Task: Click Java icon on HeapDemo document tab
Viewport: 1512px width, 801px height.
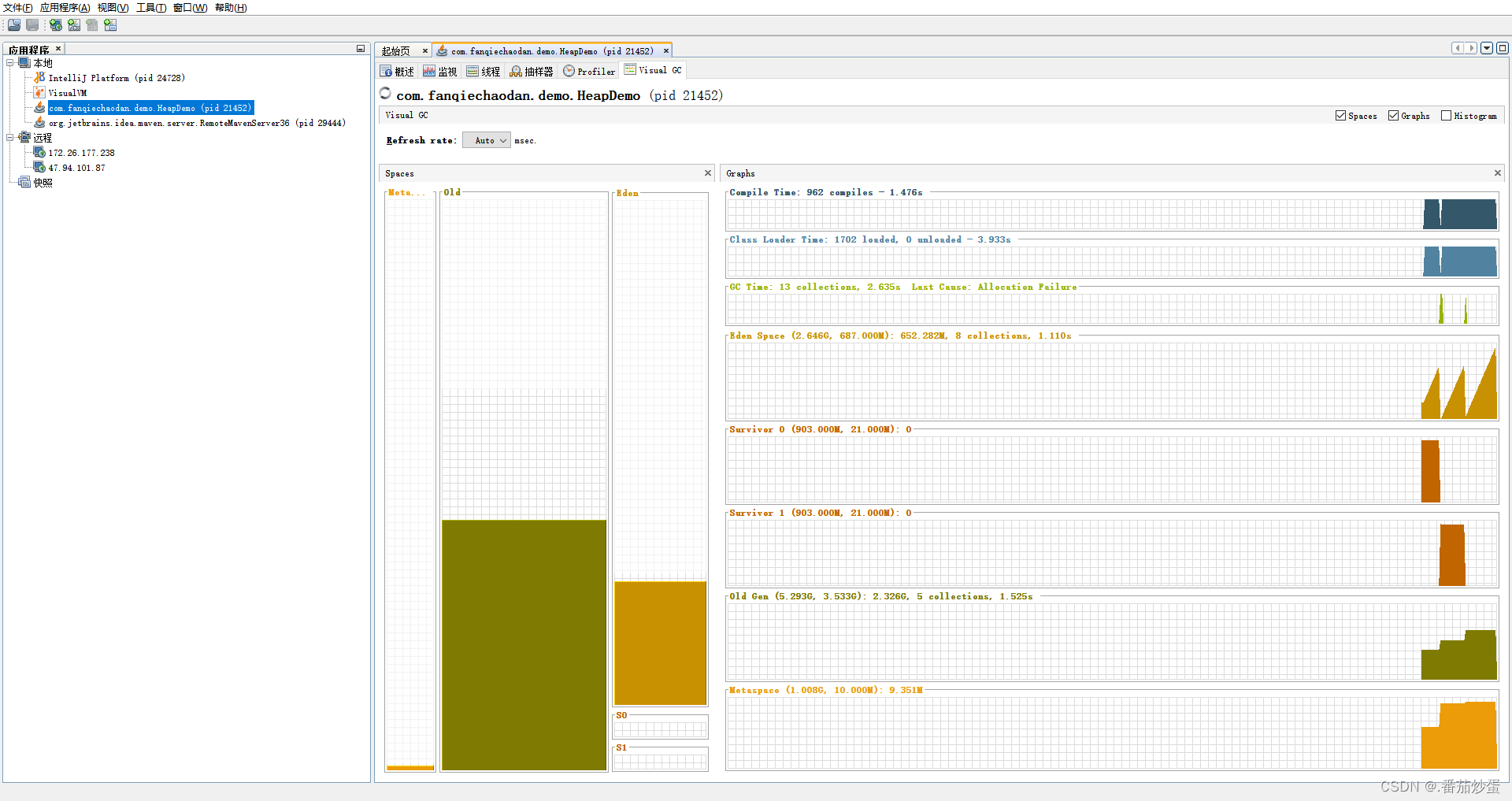Action: click(443, 51)
